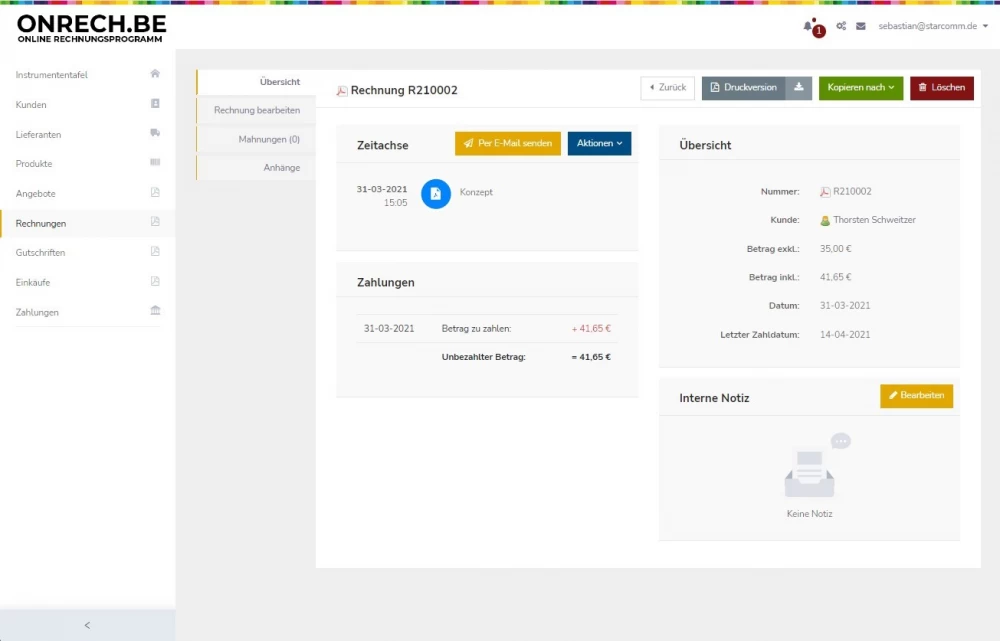Image resolution: width=1000 pixels, height=641 pixels.
Task: Click the red Löschen button
Action: pos(941,88)
